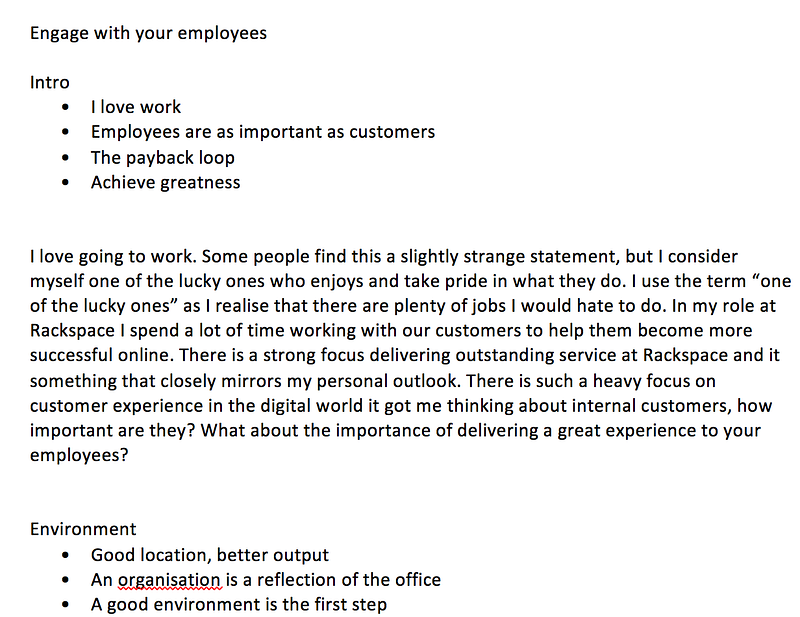
Task: Click the phrase 'reflection of the office'
Action: point(348,580)
